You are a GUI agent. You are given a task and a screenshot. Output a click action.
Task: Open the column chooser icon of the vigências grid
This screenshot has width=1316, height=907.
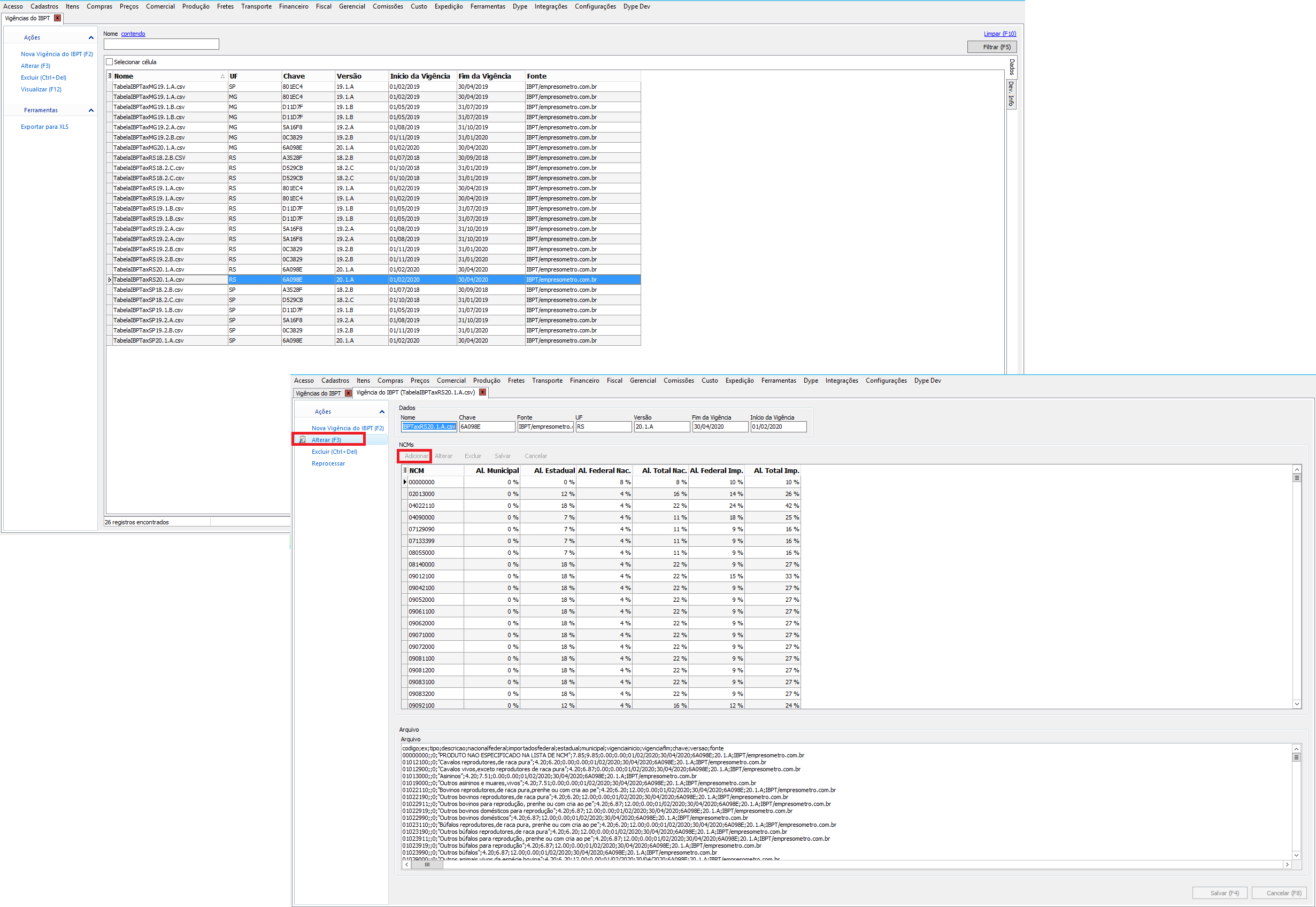point(110,75)
